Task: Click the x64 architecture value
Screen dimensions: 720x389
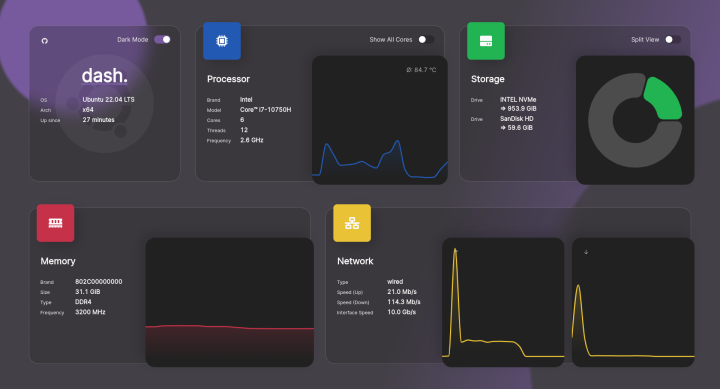Action: [88, 110]
